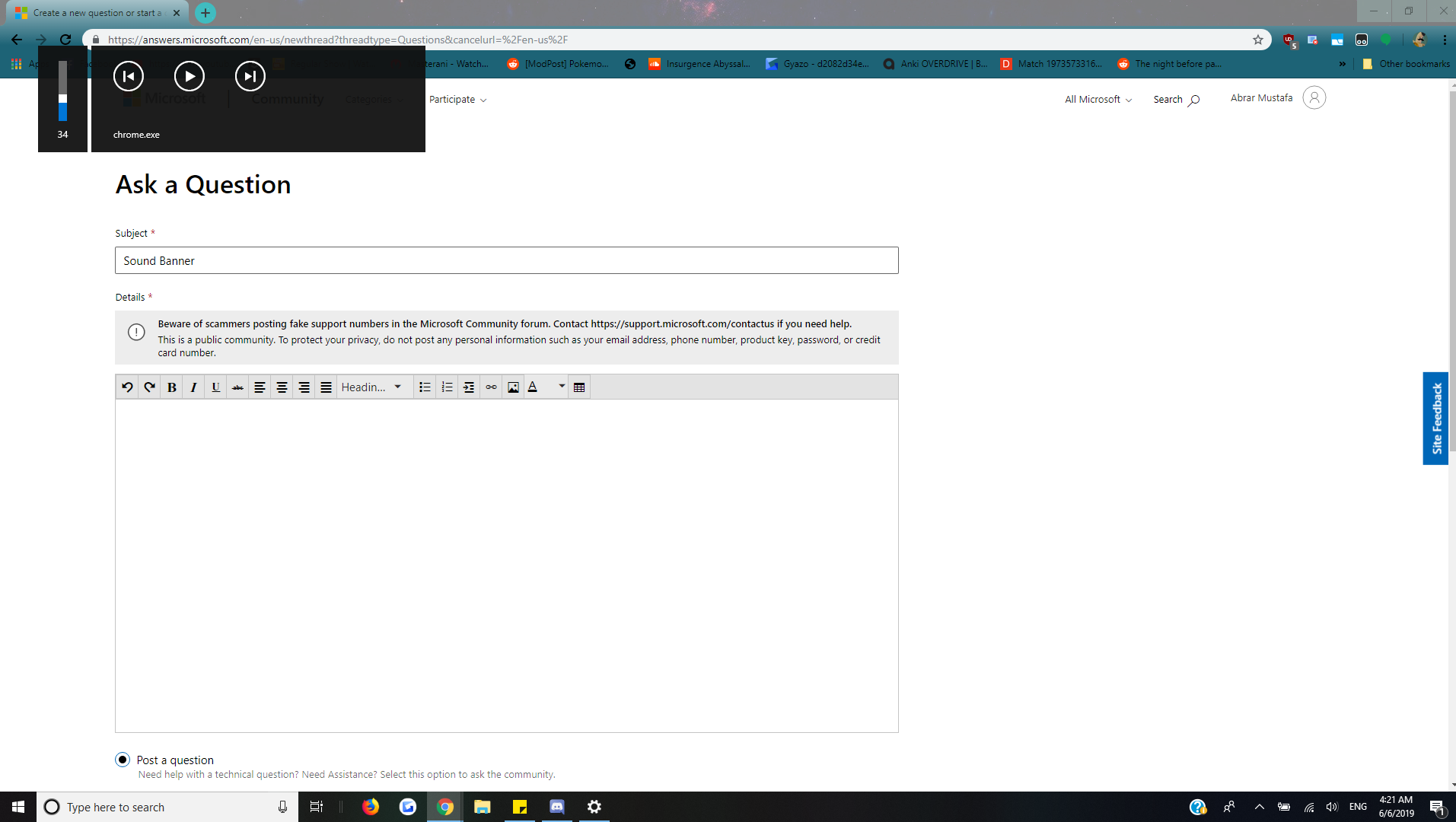Center align text in editor
Viewport: 1456px width, 822px height.
(x=282, y=387)
